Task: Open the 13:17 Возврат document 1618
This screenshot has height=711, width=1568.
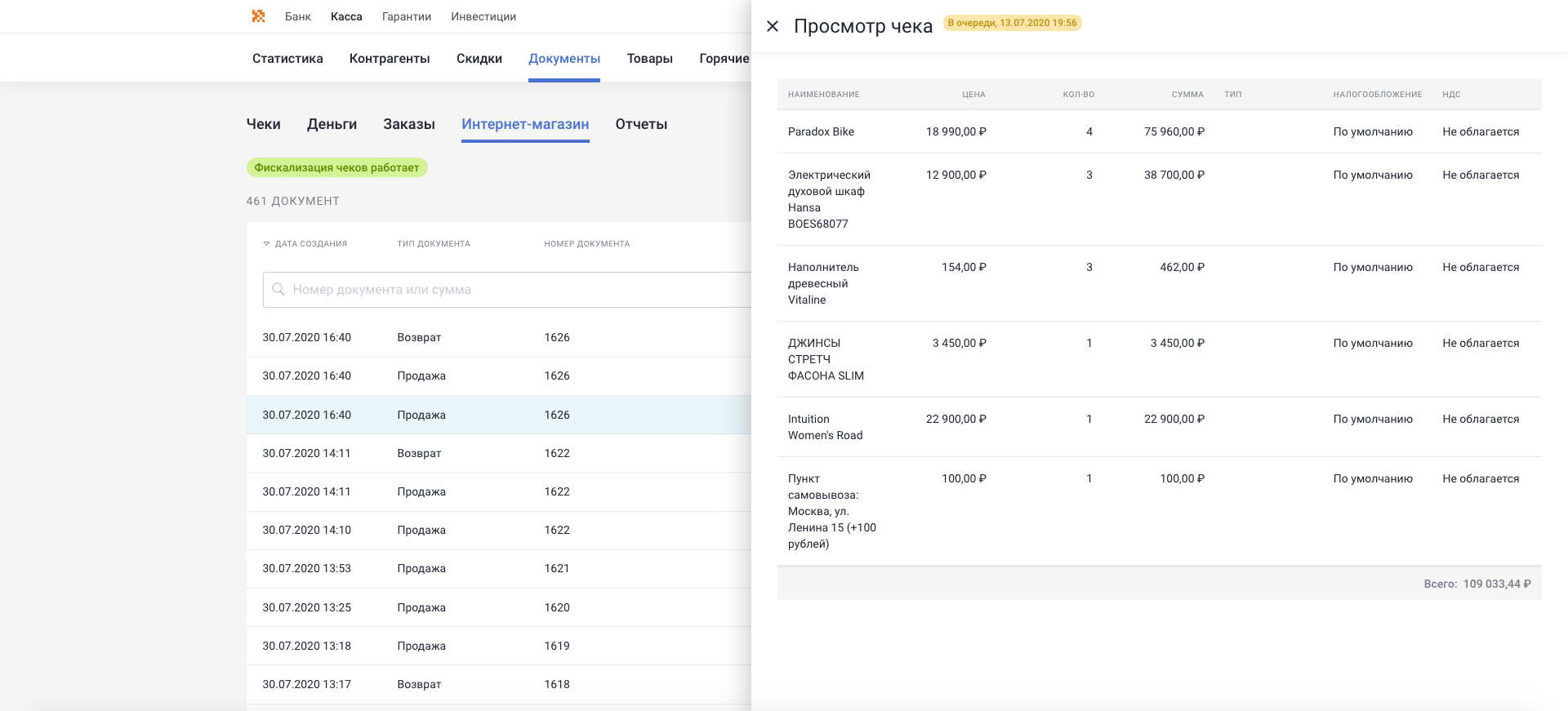Action: point(499,685)
